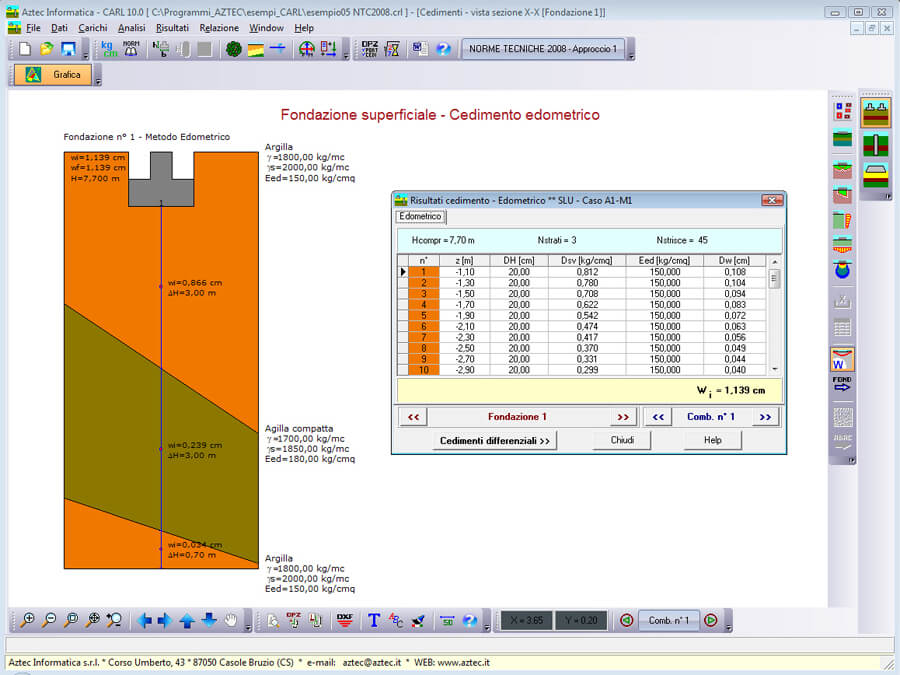
Task: Open the Risultati menu
Action: 172,28
